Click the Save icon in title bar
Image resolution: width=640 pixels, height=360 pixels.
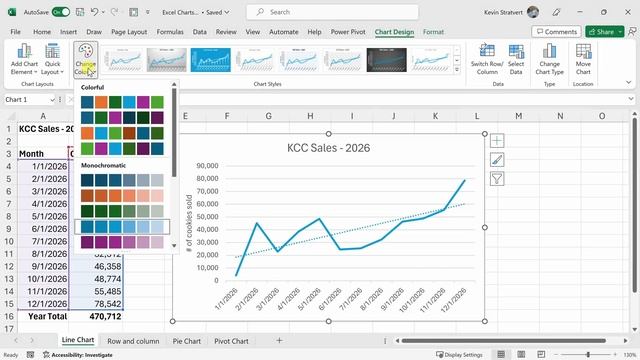80,12
